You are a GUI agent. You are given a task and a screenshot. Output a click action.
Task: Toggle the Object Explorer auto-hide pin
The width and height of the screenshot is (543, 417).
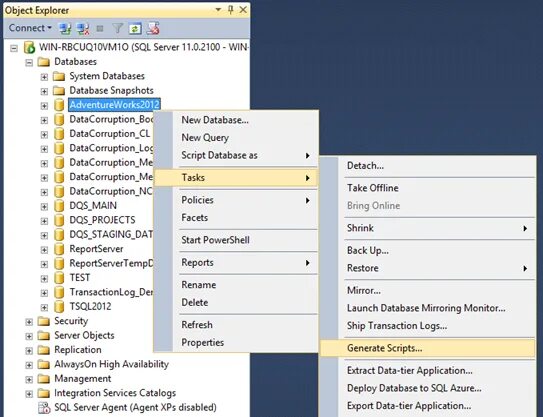pos(231,10)
